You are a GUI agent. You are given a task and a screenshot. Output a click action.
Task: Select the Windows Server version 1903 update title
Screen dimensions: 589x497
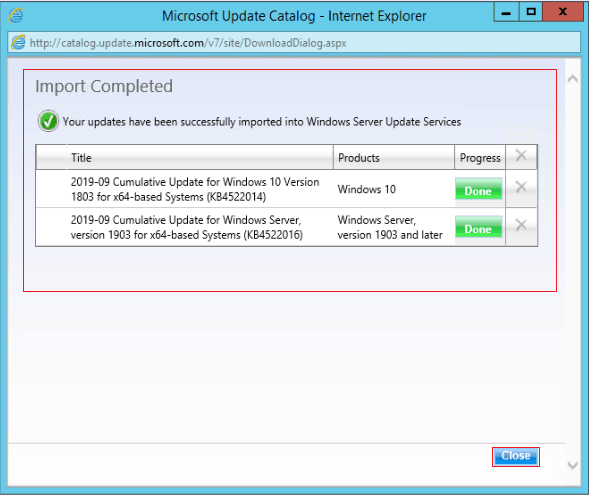[187, 227]
